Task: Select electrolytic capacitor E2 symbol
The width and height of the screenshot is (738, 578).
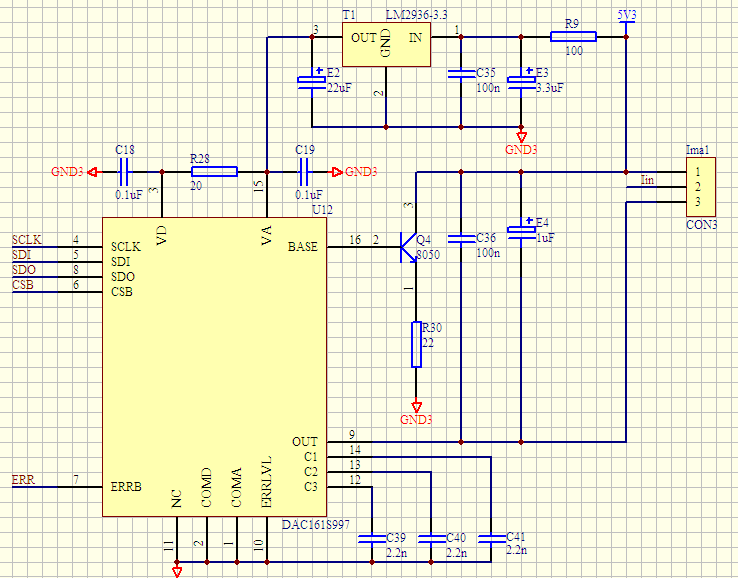Action: point(312,80)
